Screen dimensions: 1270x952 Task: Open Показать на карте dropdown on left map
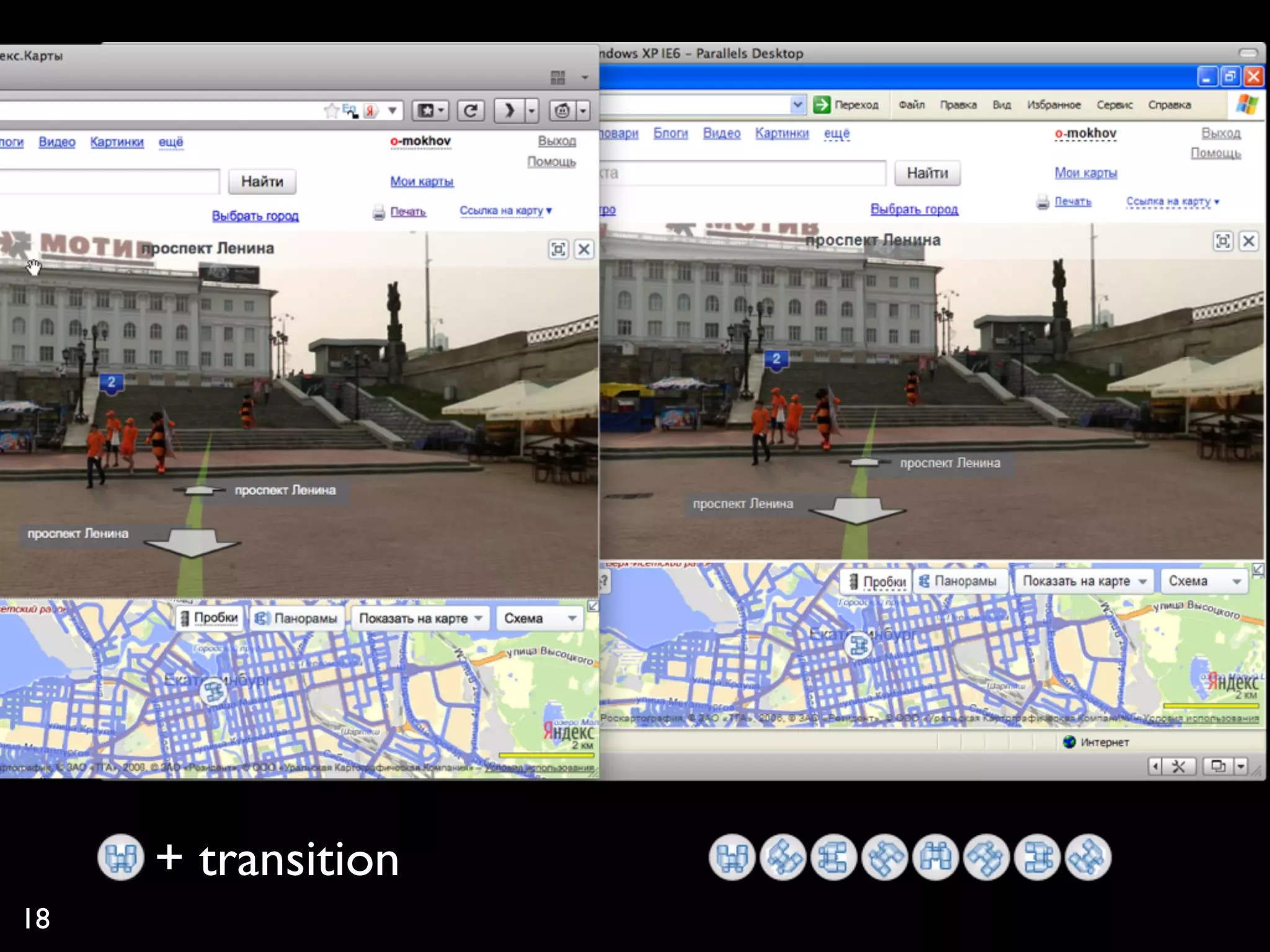(420, 618)
